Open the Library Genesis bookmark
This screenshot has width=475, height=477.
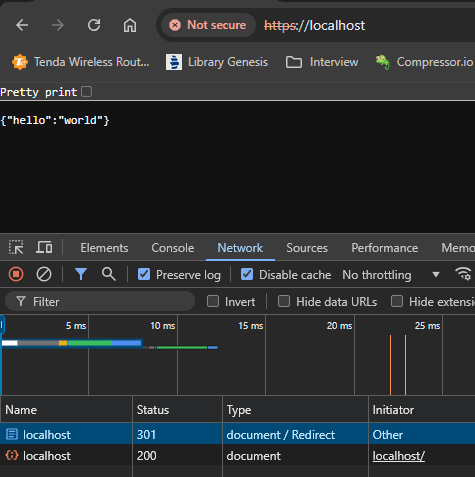pos(217,62)
